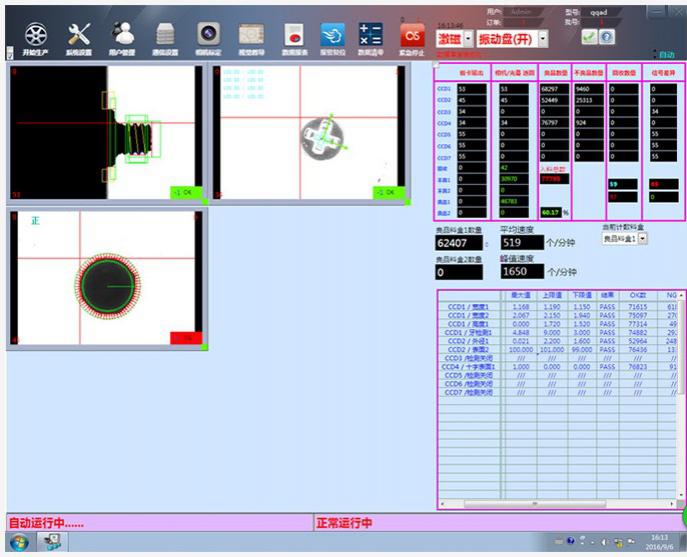Viewport: 687px width, 557px height.
Task: Click the upper limit column header in results table
Action: (x=552, y=295)
